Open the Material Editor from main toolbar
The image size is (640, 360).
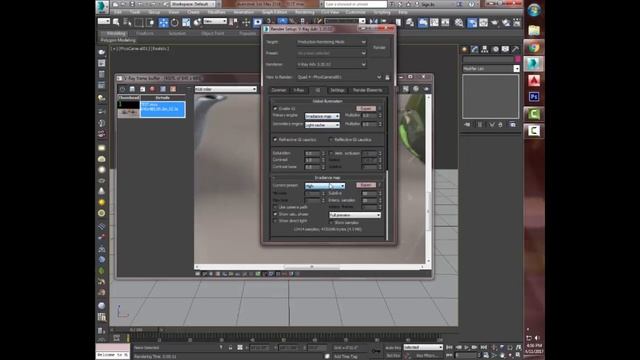tap(459, 22)
